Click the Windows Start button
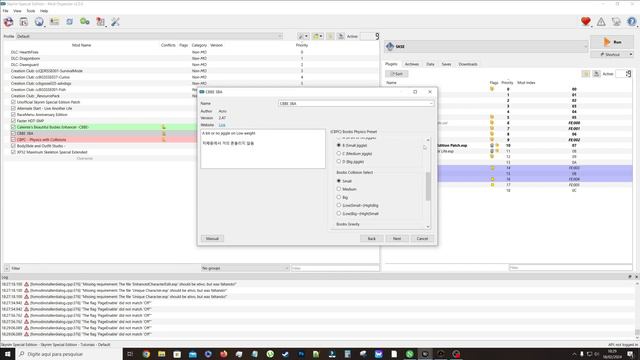Viewport: 640px width, 360px height. (7, 354)
